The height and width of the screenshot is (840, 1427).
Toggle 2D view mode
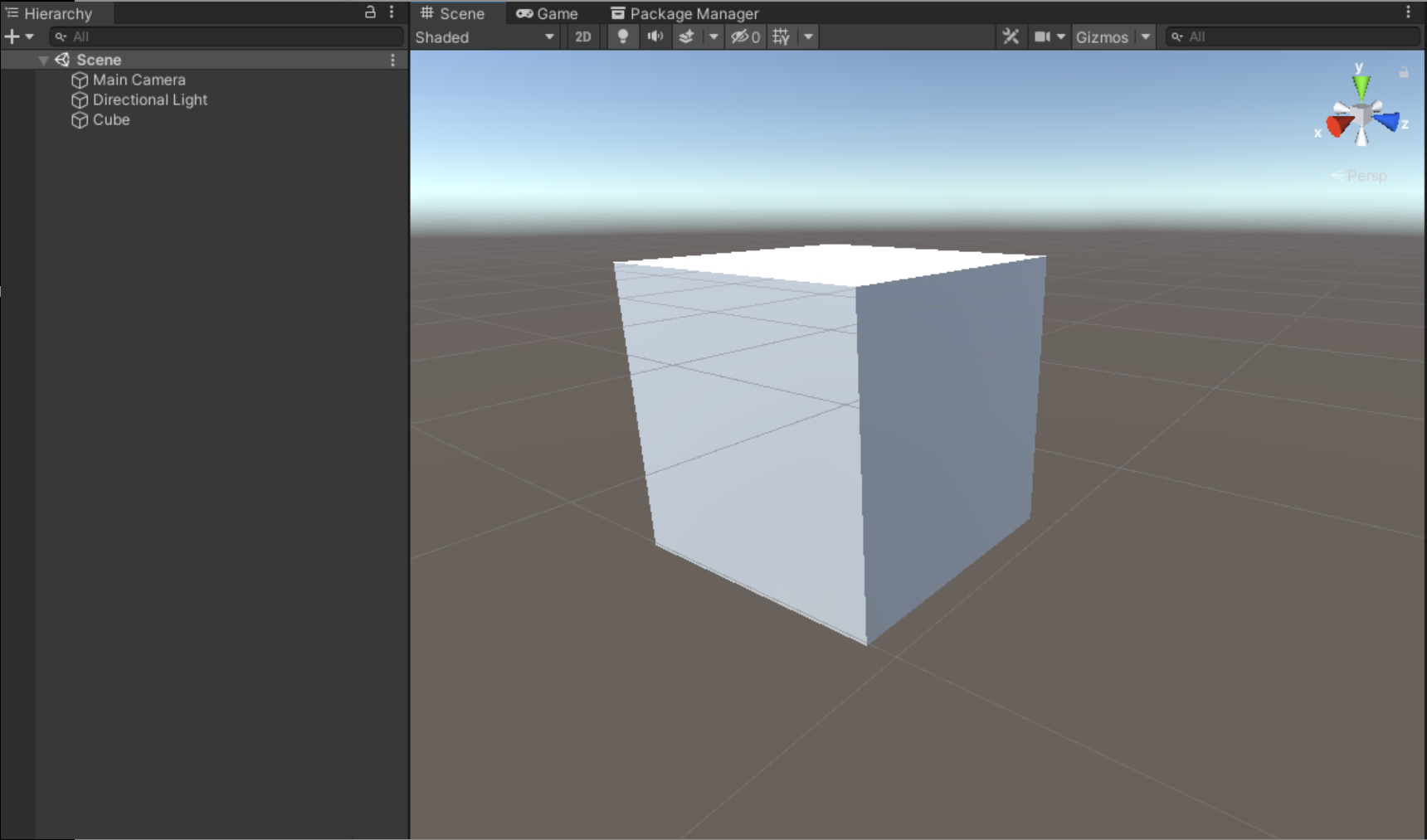[x=583, y=36]
